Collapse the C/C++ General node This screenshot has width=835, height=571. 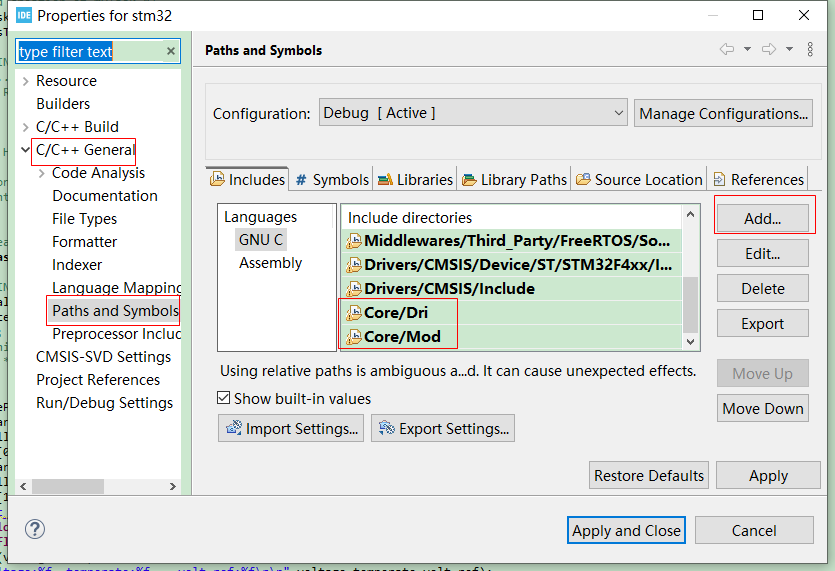[x=25, y=150]
